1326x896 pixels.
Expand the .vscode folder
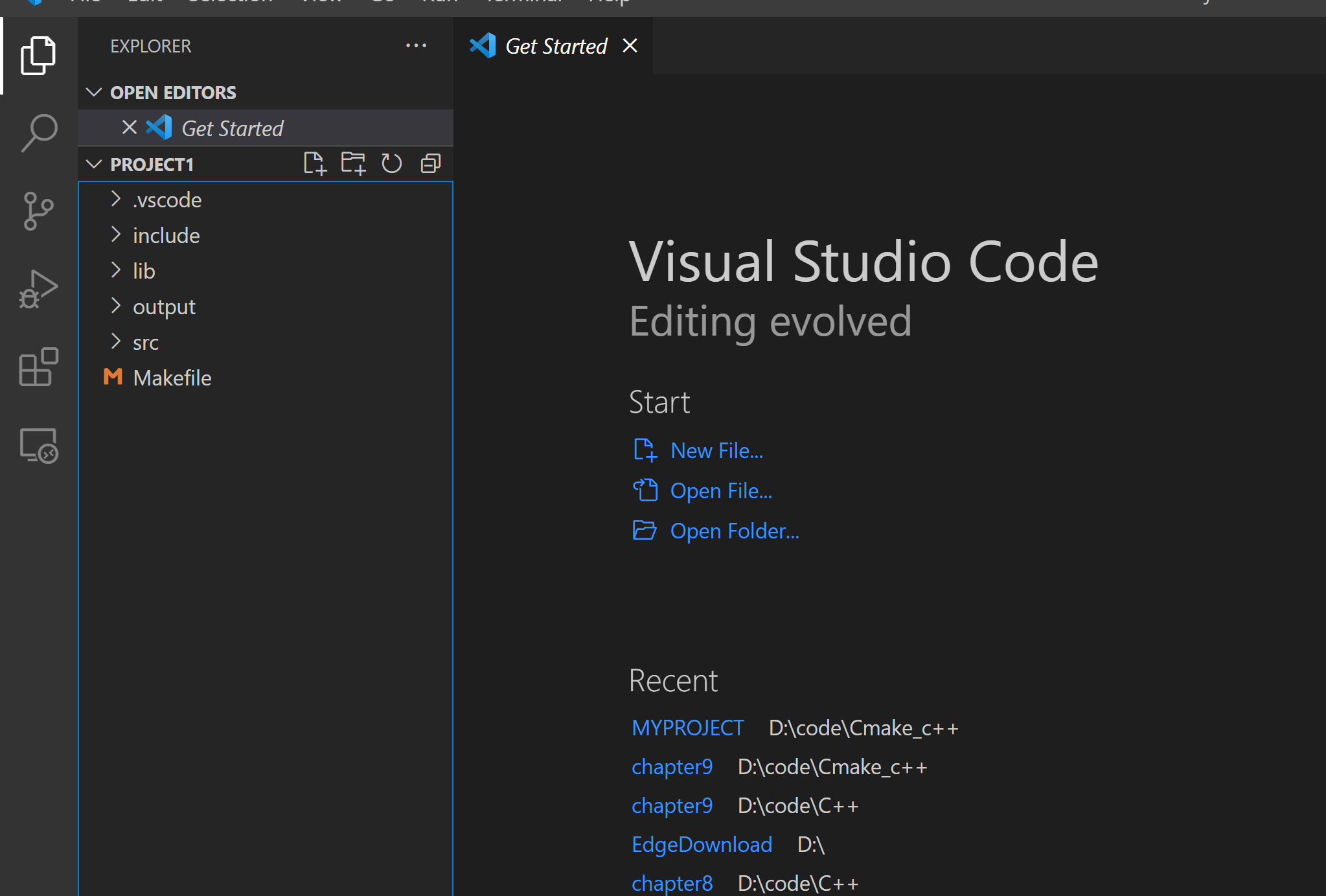pos(266,200)
